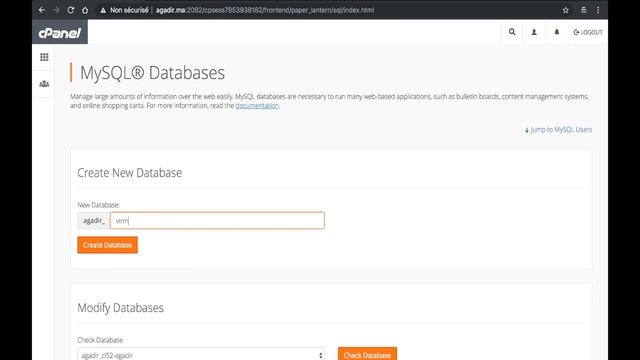This screenshot has height=360, width=640.
Task: Open the User Manager sidebar icon
Action: [44, 84]
